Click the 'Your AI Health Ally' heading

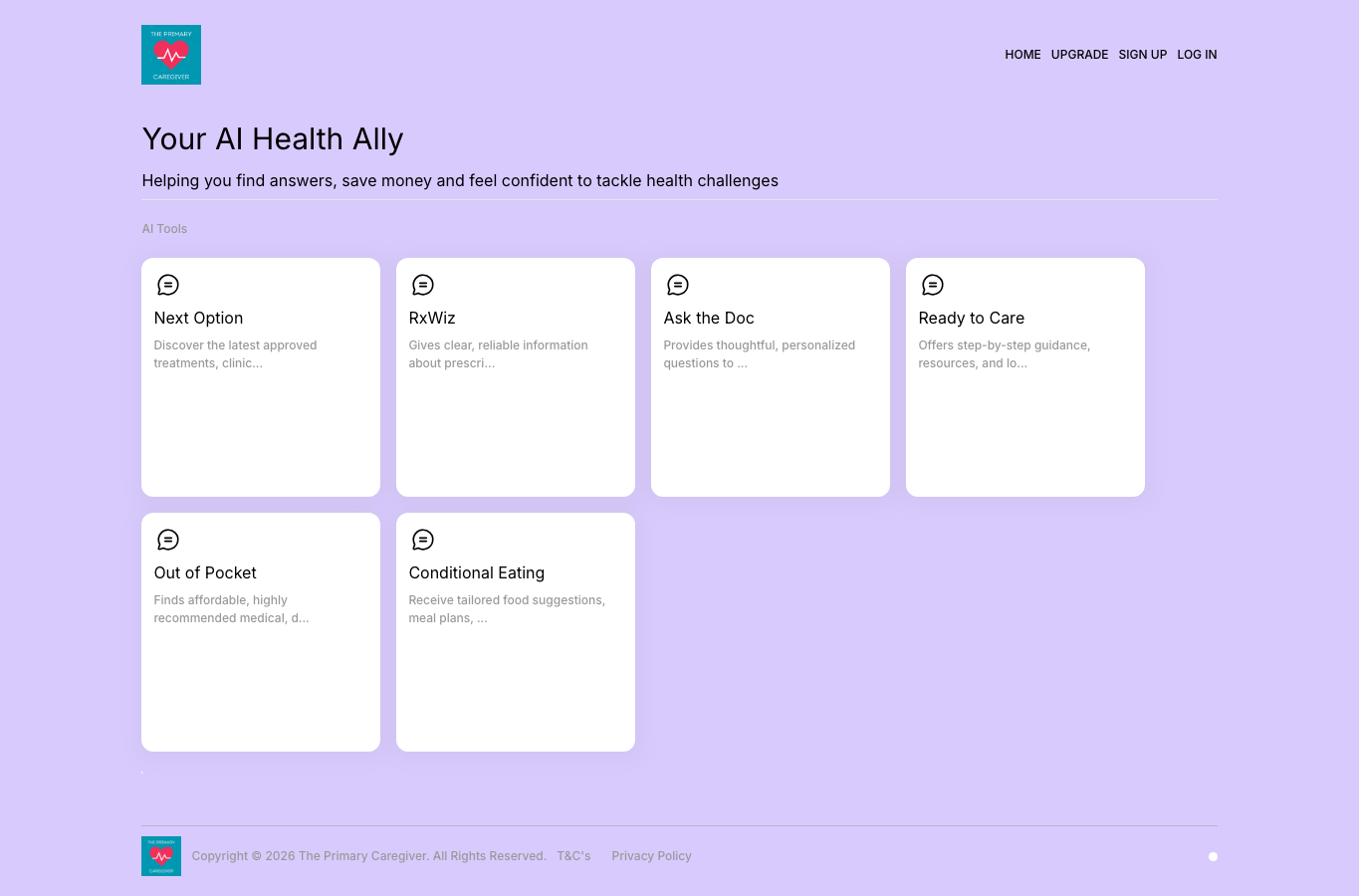[273, 139]
